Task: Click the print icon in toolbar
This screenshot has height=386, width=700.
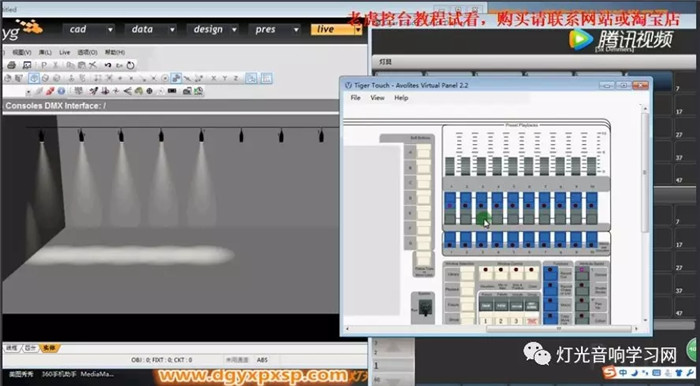Action: [x=12, y=65]
